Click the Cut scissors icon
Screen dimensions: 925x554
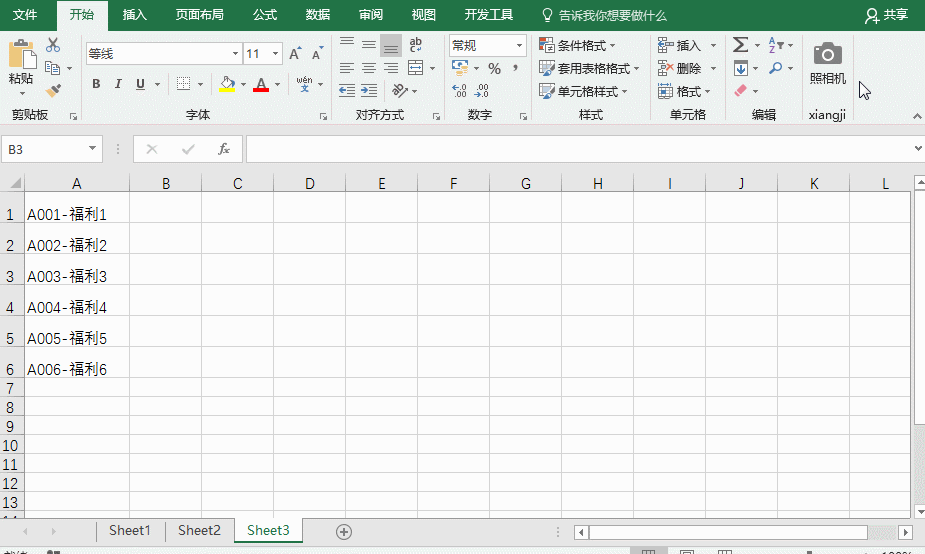[53, 45]
